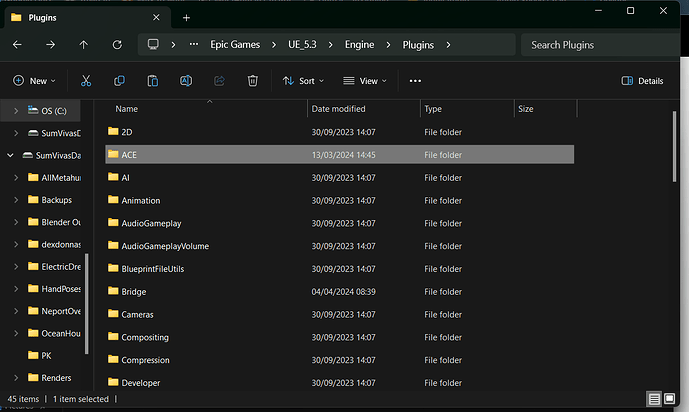Viewport: 689px width, 412px height.
Task: Open the New dropdown menu
Action: point(34,81)
